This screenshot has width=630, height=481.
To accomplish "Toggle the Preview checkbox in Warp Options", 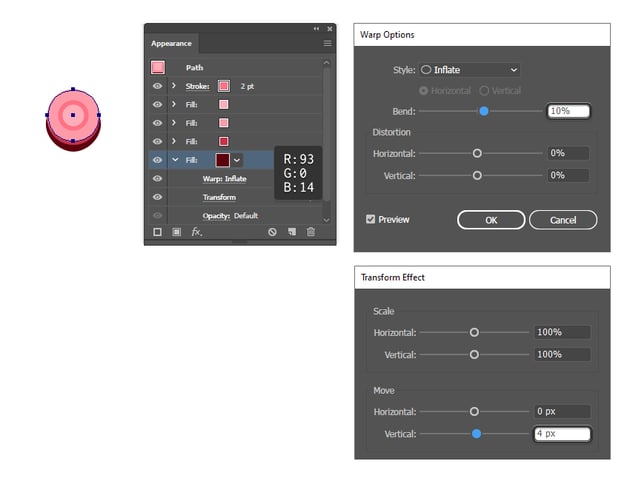I will click(370, 219).
